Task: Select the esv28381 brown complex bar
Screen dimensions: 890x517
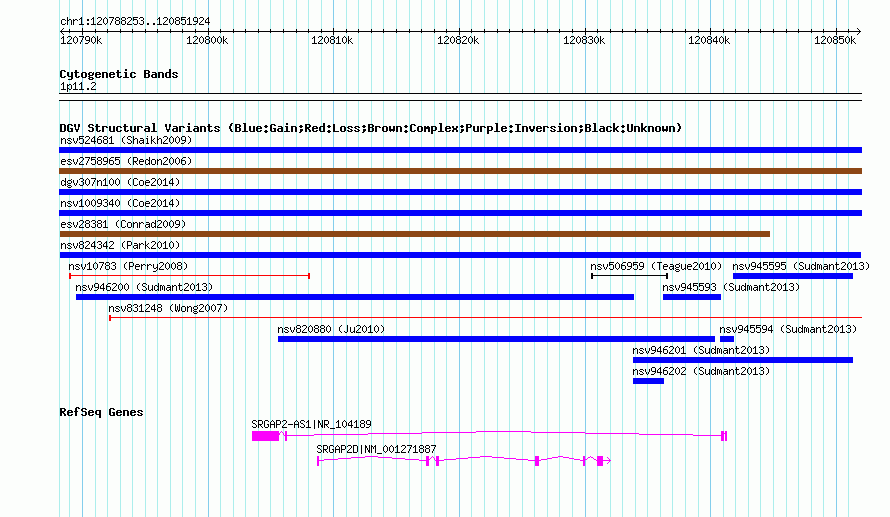Action: (414, 234)
